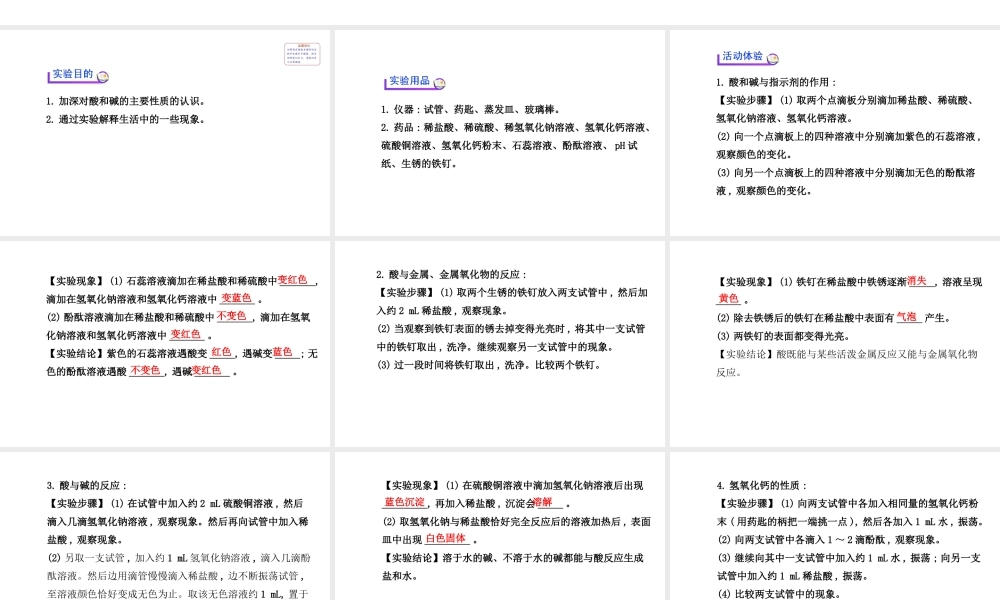Screen dimensions: 1000x600
Task: Click the line (3) 两铁钉的表面都变得光亮
Action: point(784,336)
